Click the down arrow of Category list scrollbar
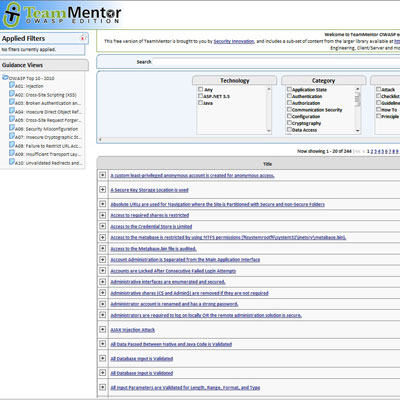Image resolution: width=400 pixels, height=400 pixels. coord(358,131)
